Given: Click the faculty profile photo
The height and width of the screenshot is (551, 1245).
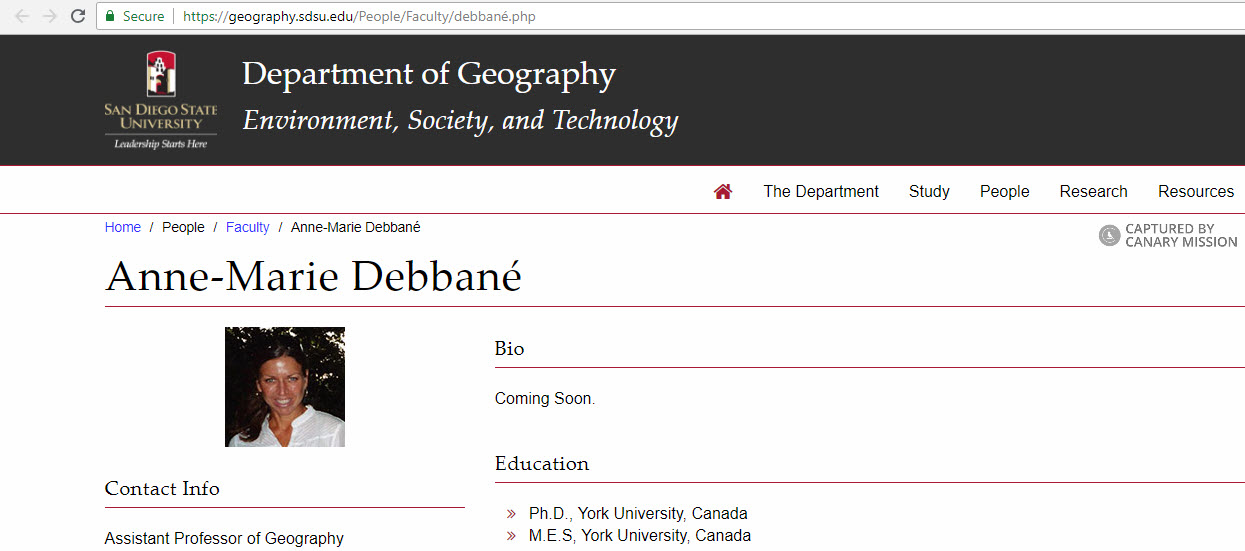Looking at the screenshot, I should coord(285,386).
